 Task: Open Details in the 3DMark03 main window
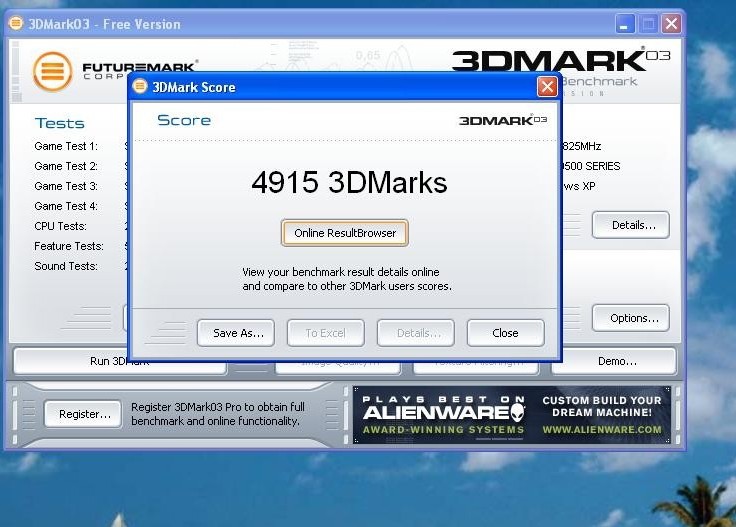point(630,225)
